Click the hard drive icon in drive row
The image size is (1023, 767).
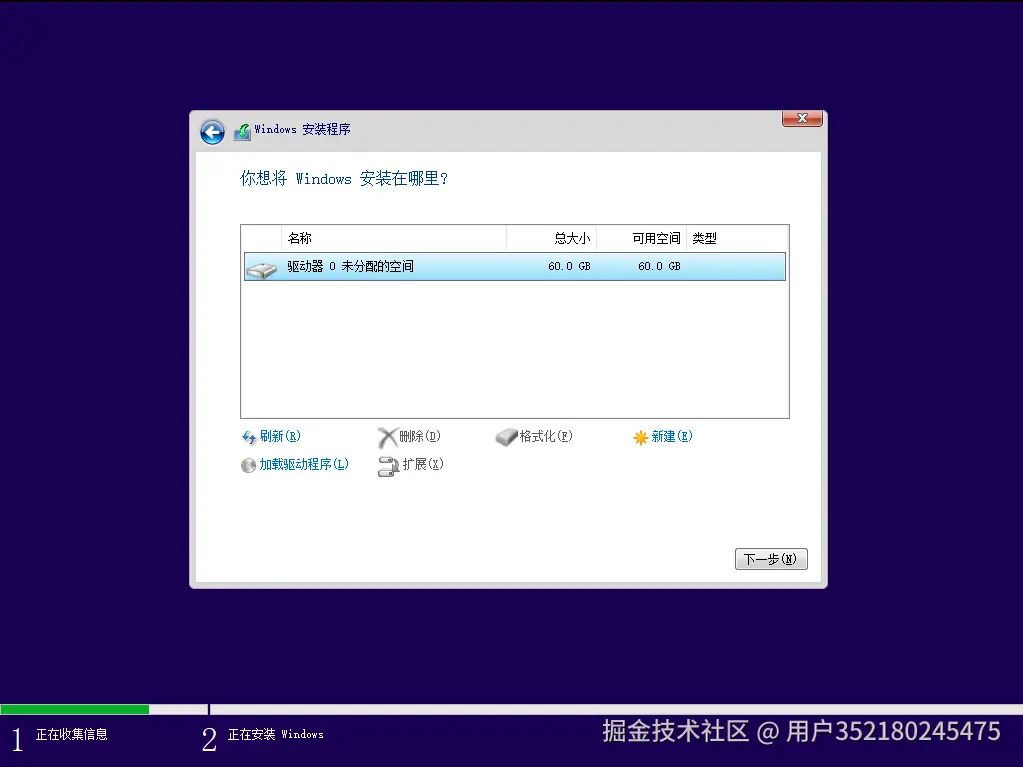pyautogui.click(x=262, y=269)
